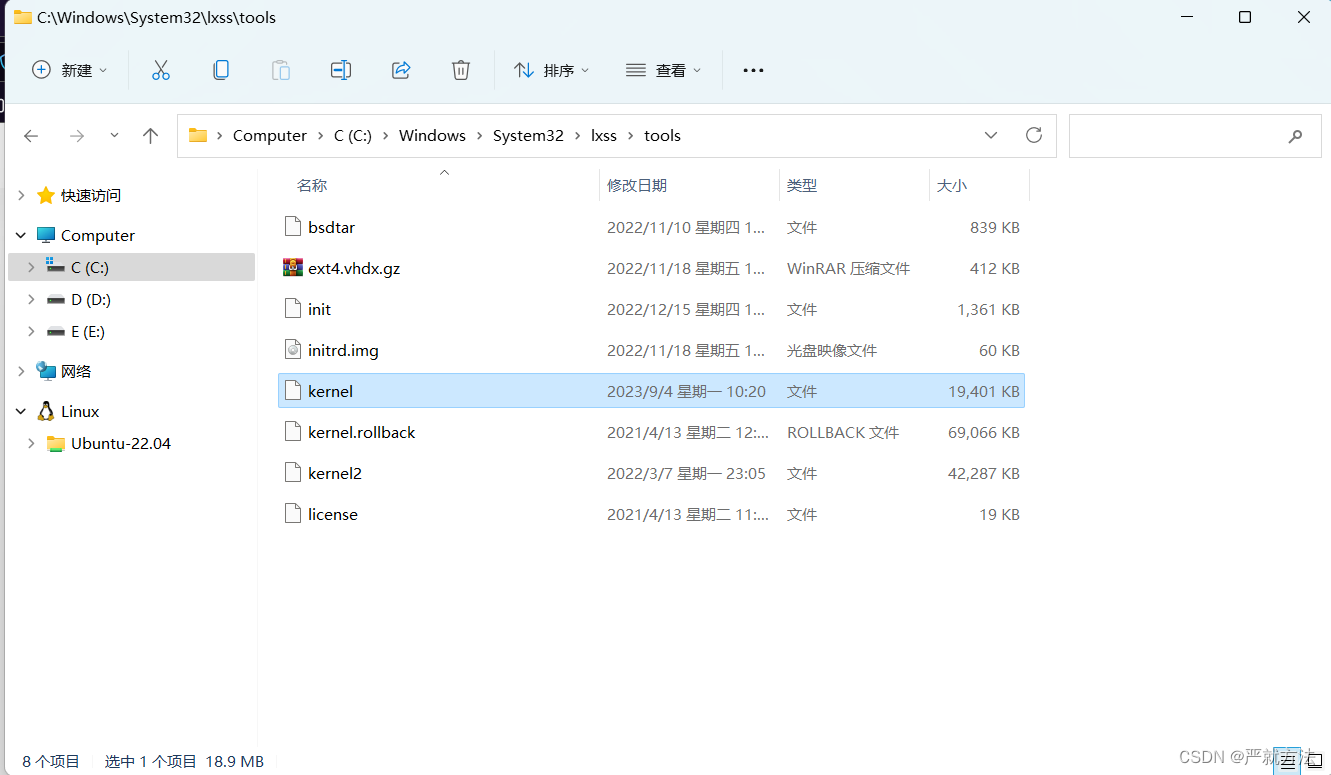Click the Cut icon on the toolbar
This screenshot has height=775, width=1331.
coord(161,70)
